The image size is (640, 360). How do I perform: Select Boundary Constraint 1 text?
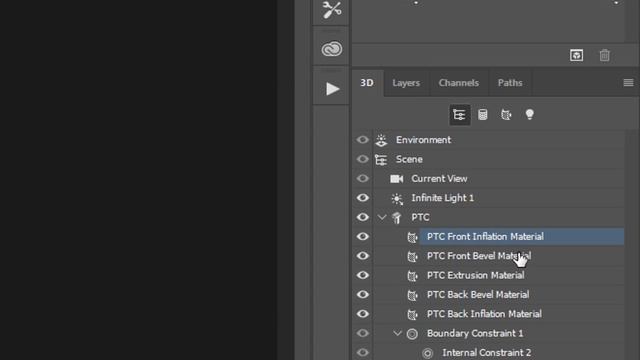(x=475, y=333)
